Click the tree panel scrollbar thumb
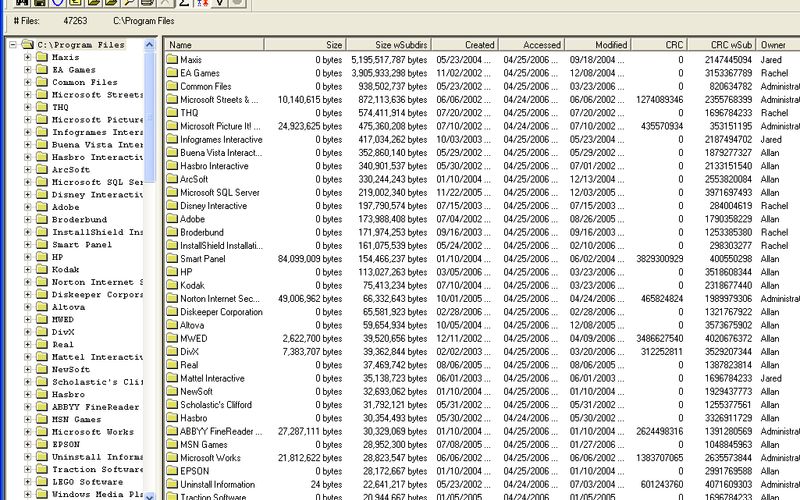 point(149,116)
